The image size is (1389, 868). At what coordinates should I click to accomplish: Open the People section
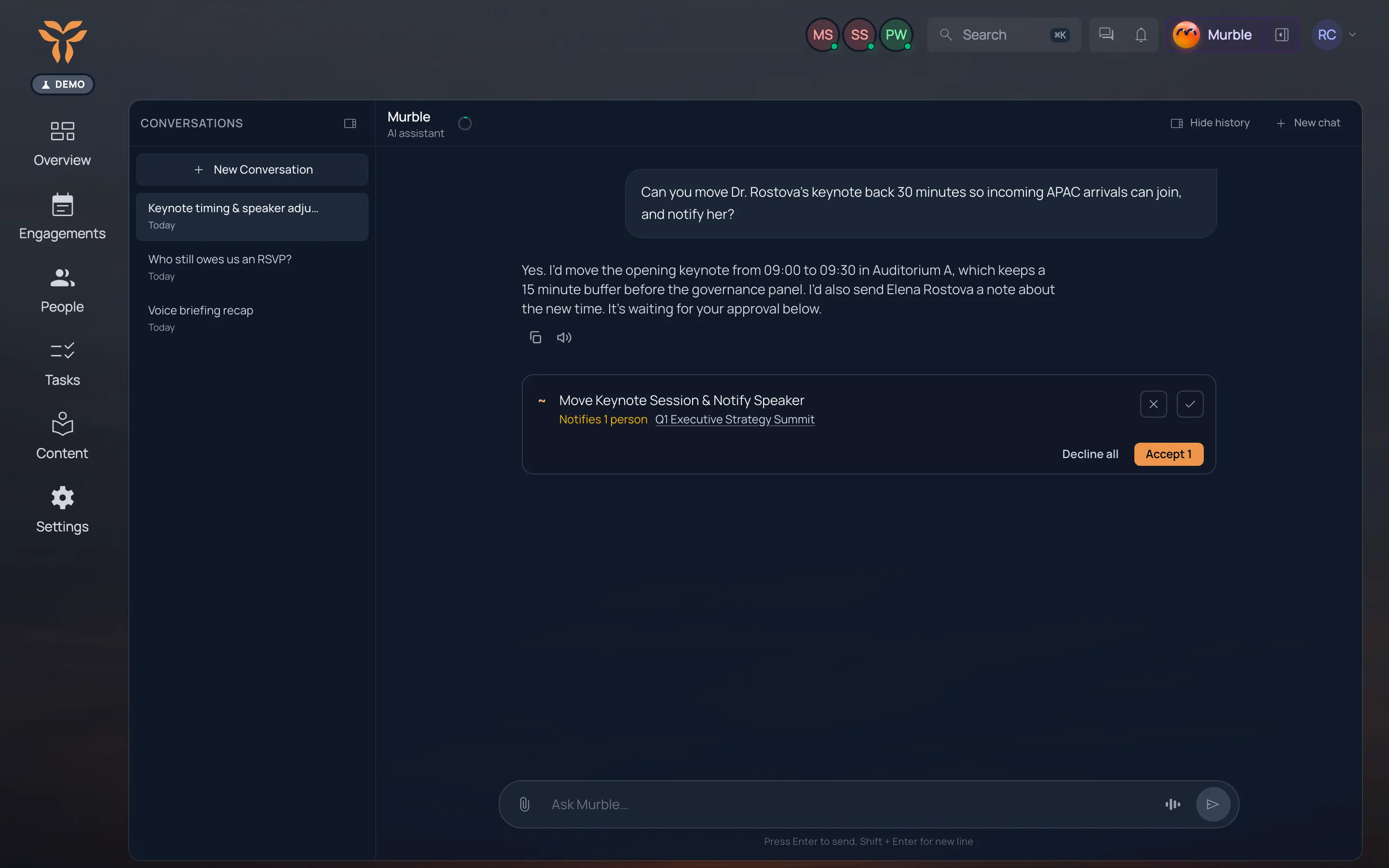62,290
